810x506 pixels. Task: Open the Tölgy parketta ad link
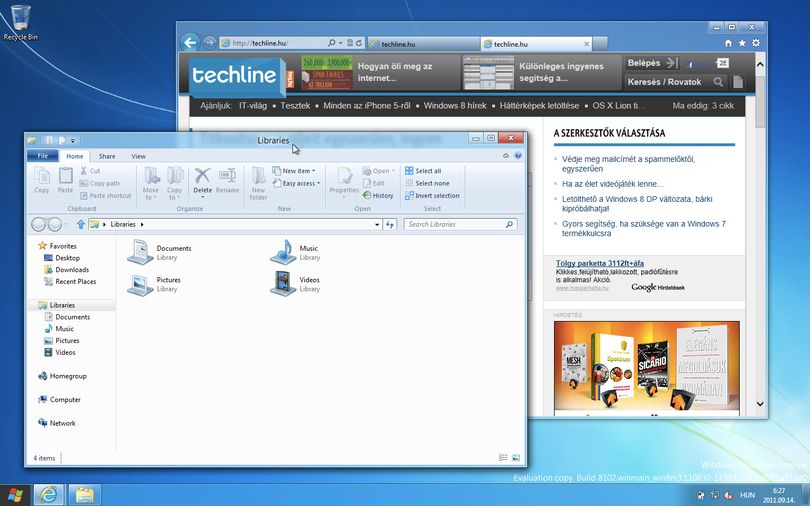tap(600, 263)
